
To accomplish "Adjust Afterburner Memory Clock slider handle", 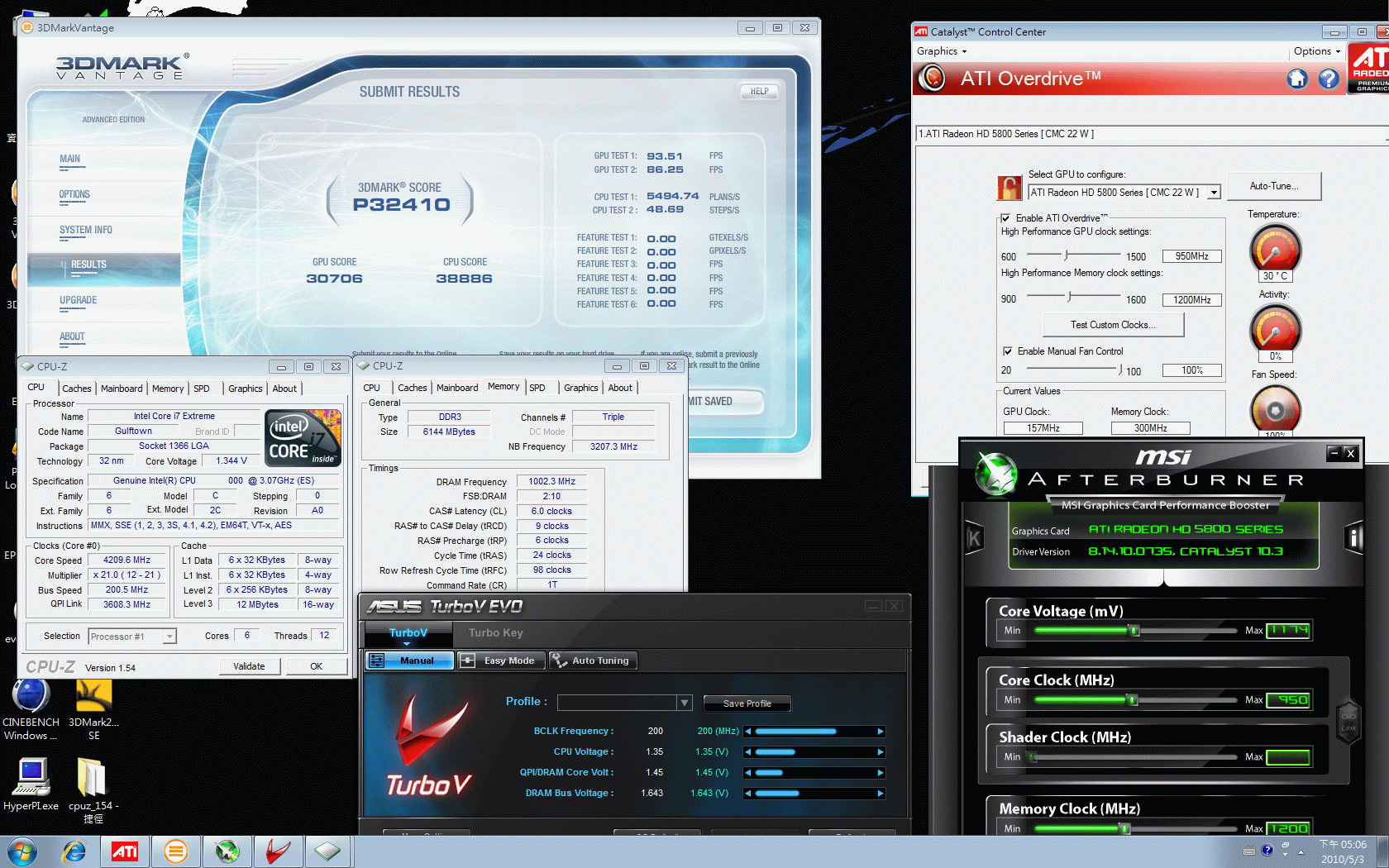I will point(1124,828).
